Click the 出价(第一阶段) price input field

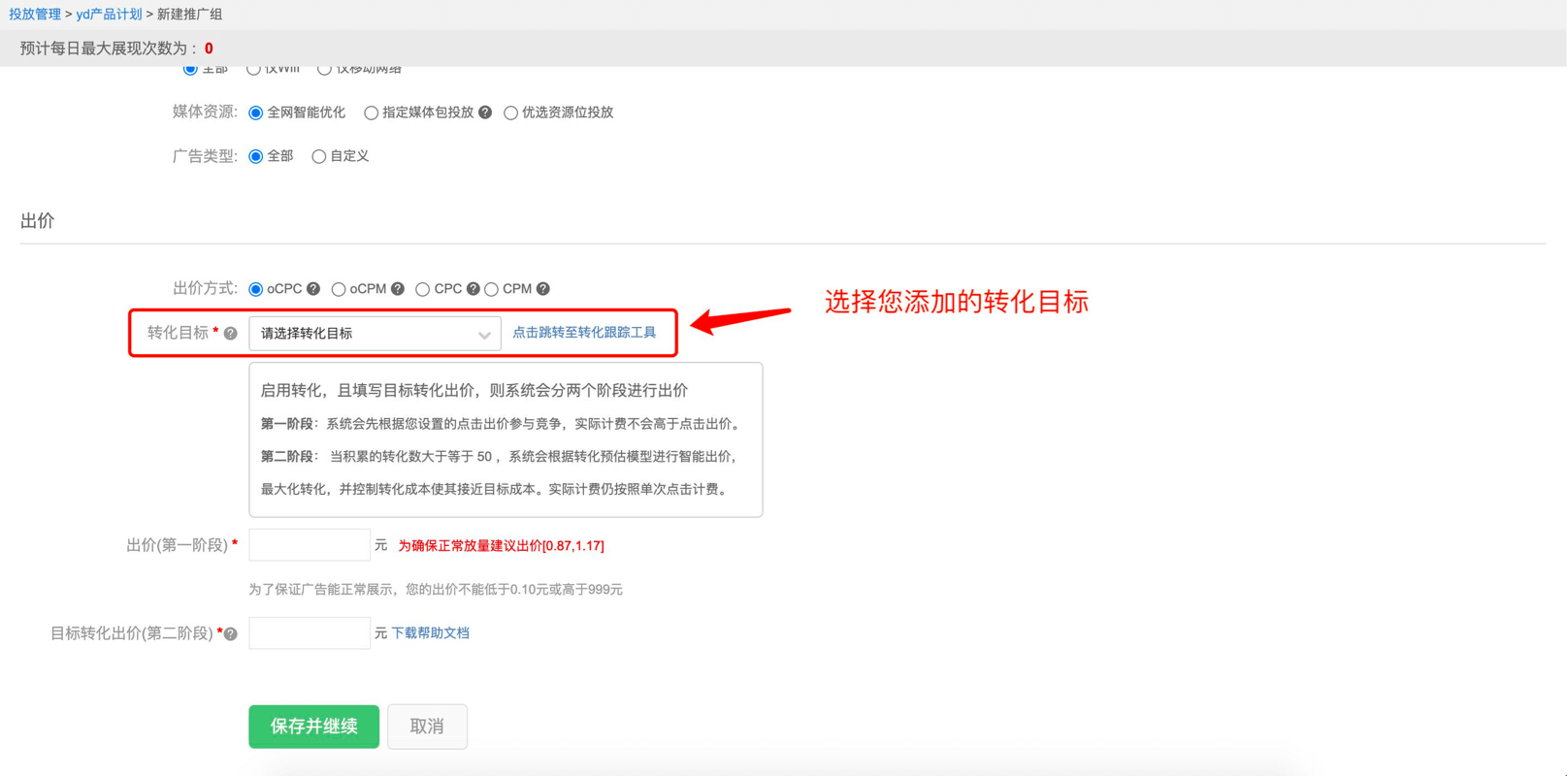[309, 545]
